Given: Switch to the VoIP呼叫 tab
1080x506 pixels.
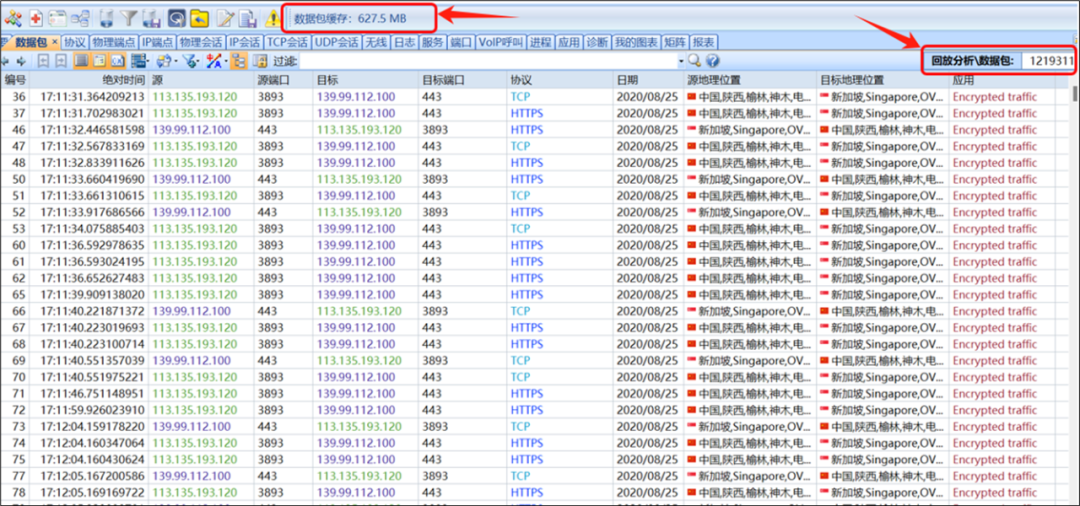Looking at the screenshot, I should tap(500, 42).
